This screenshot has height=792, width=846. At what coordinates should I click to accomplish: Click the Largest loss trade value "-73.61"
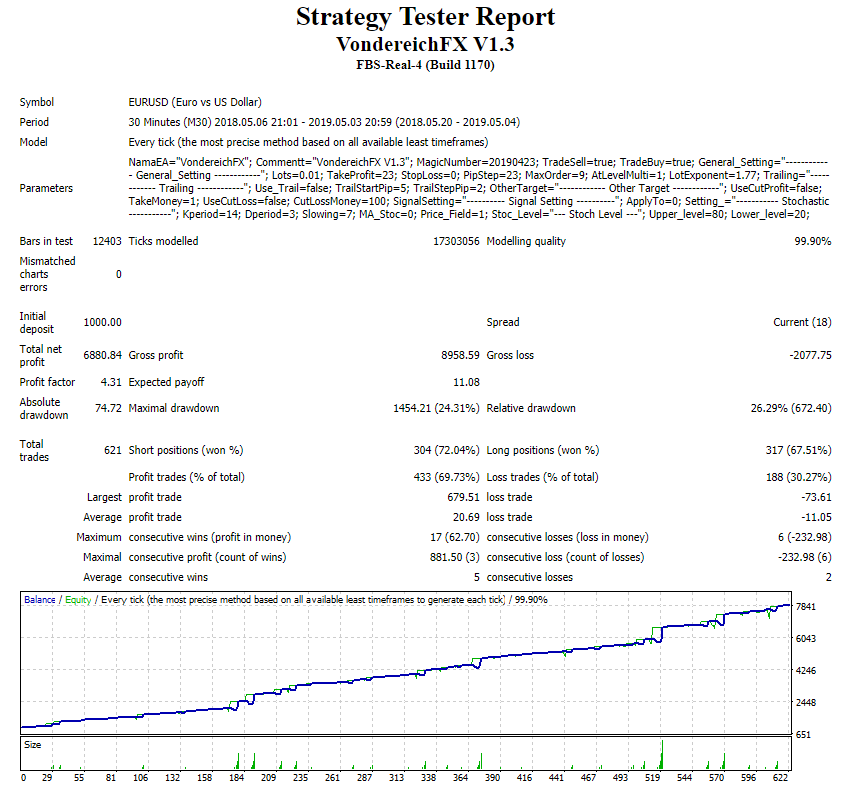(816, 497)
